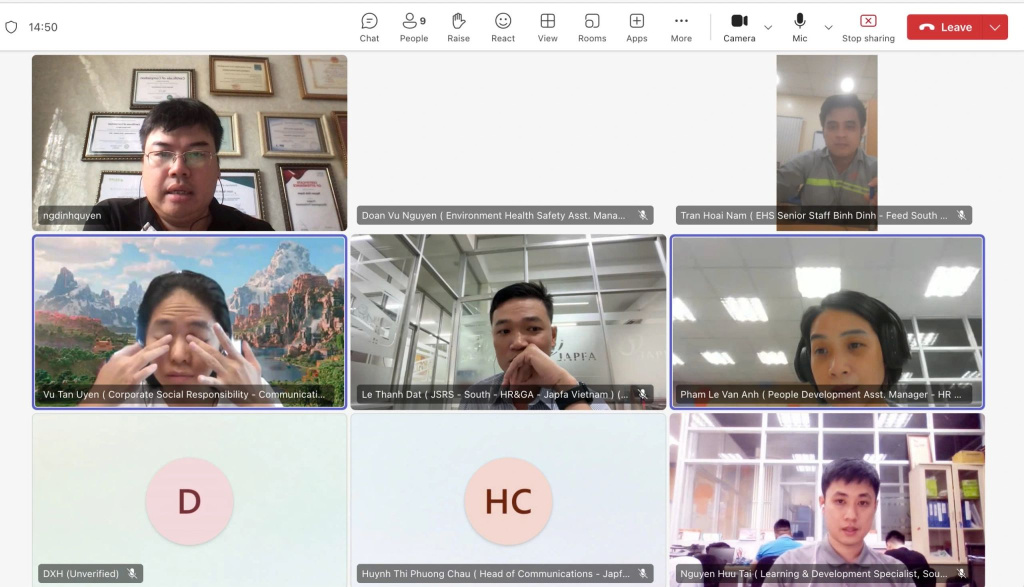Viewport: 1024px width, 587px height.
Task: Select ngdinhquyen's video tile
Action: [x=189, y=142]
